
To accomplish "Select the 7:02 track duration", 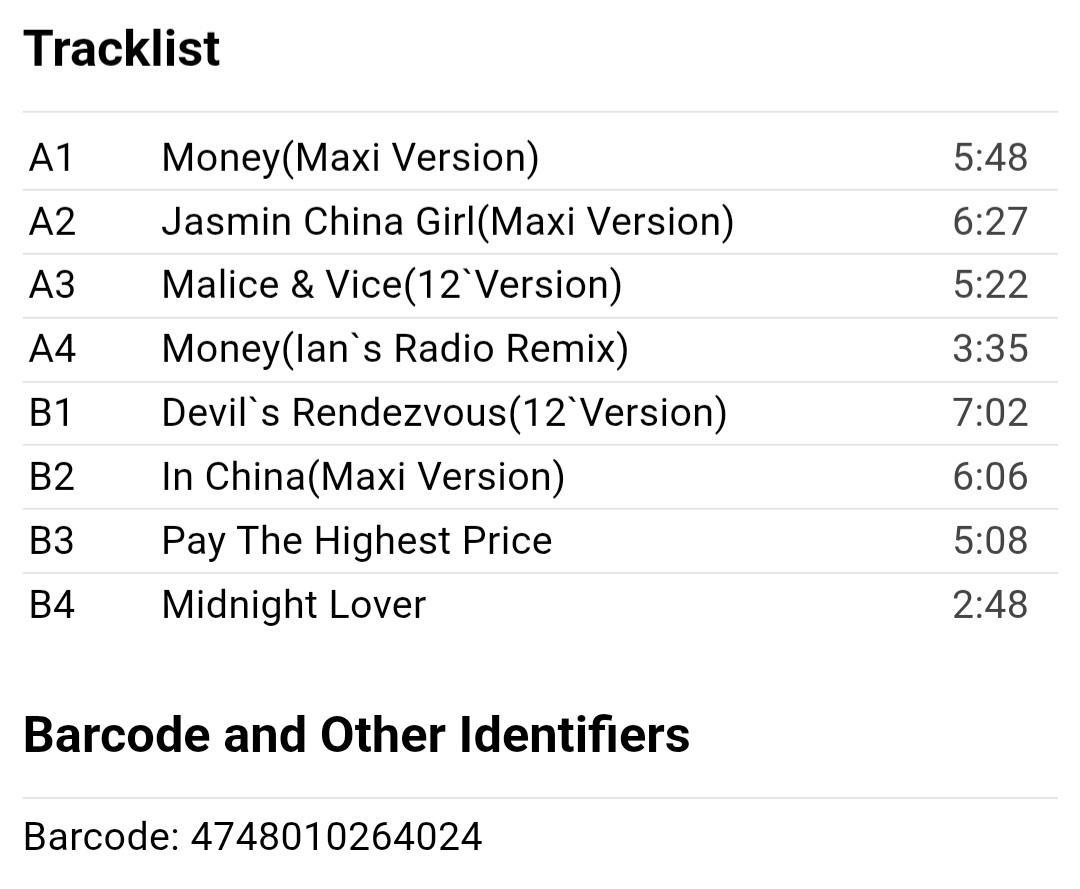I will pyautogui.click(x=990, y=413).
